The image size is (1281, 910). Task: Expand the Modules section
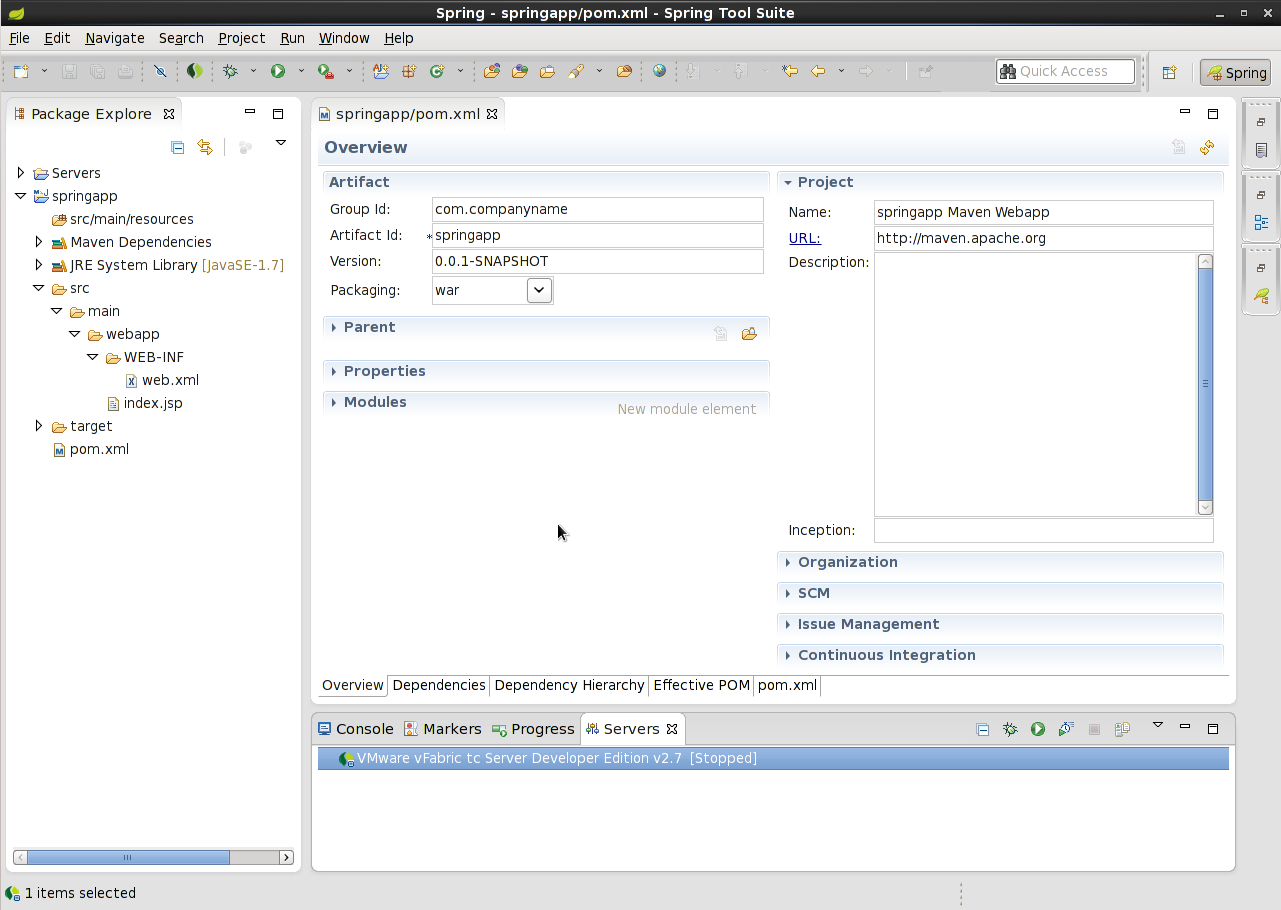[334, 402]
